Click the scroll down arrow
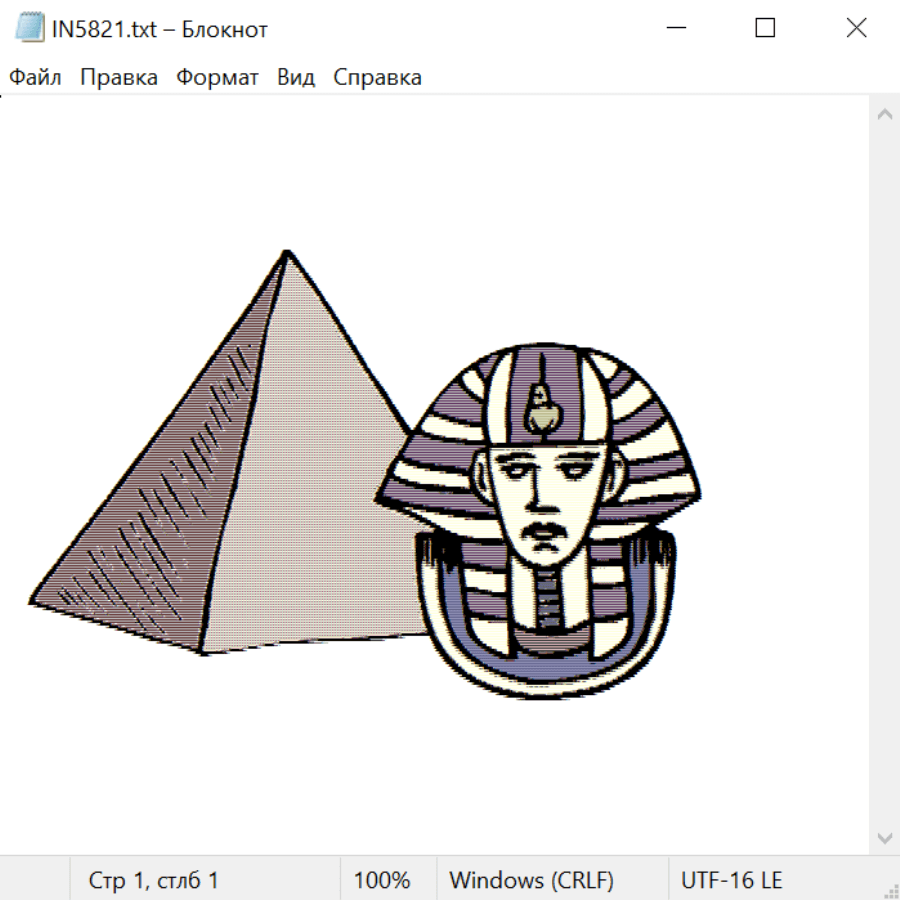The width and height of the screenshot is (900, 900). pyautogui.click(x=884, y=836)
